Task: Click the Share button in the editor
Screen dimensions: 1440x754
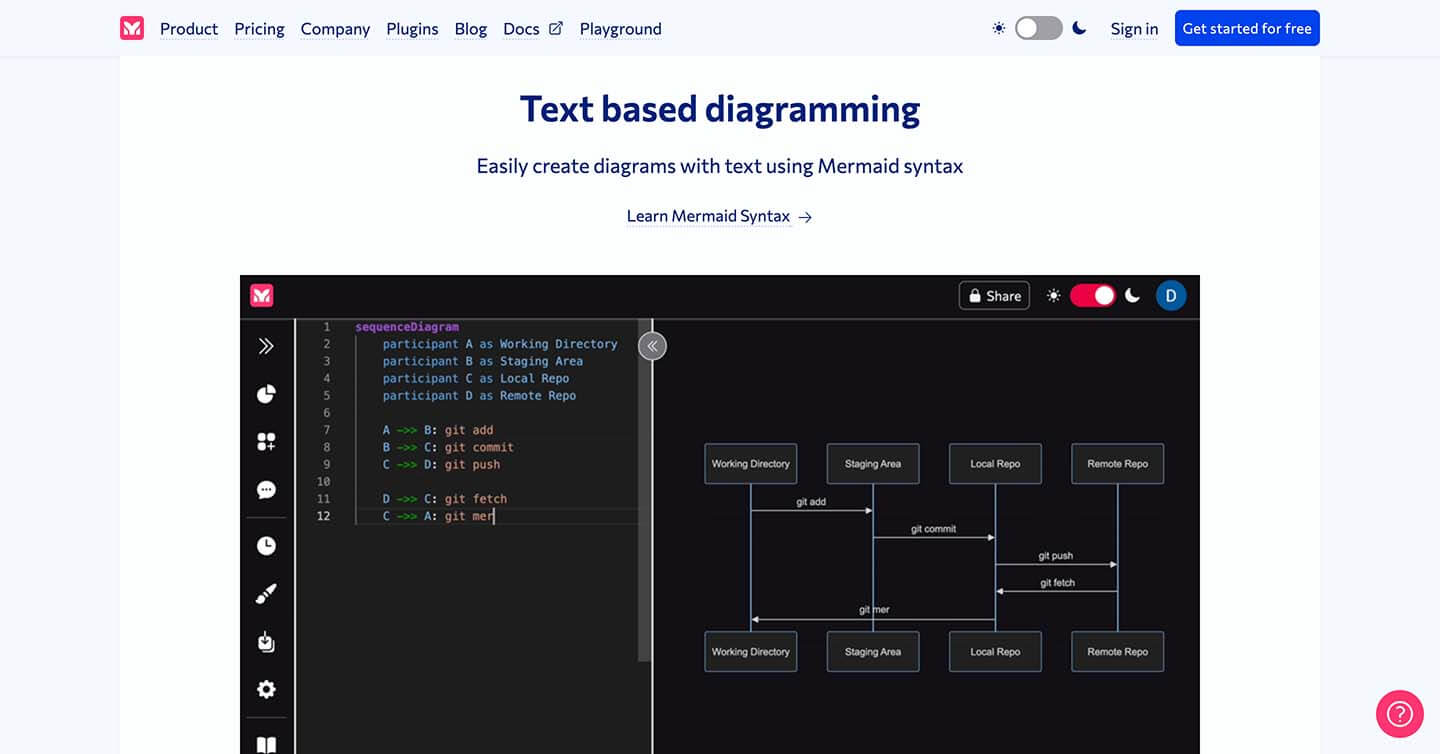Action: click(x=994, y=295)
